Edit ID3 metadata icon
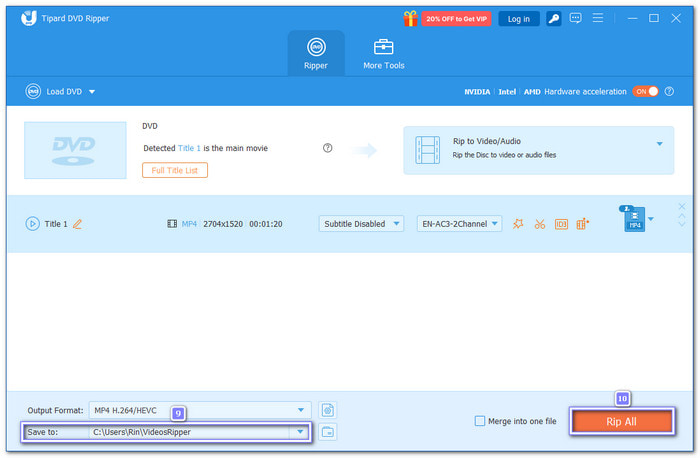This screenshot has width=700, height=458. tap(561, 224)
